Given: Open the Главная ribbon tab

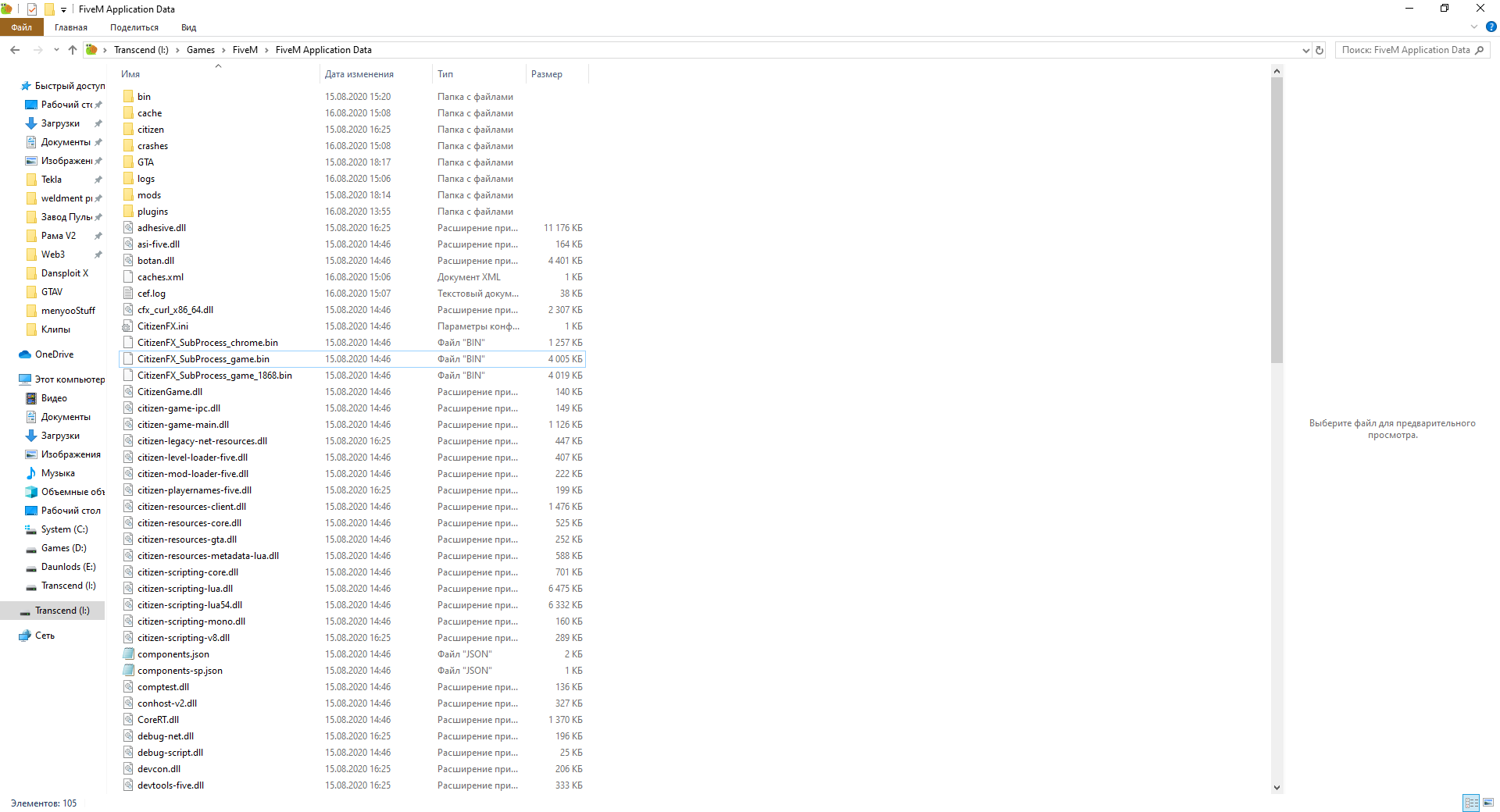Looking at the screenshot, I should click(71, 27).
